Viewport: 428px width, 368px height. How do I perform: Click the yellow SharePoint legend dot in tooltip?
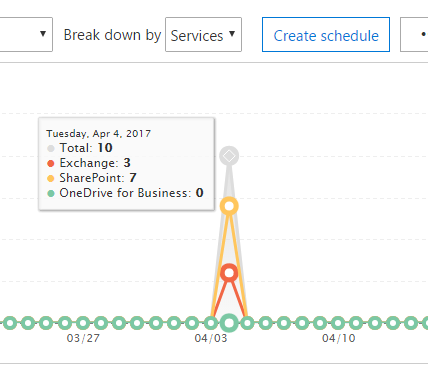[51, 178]
